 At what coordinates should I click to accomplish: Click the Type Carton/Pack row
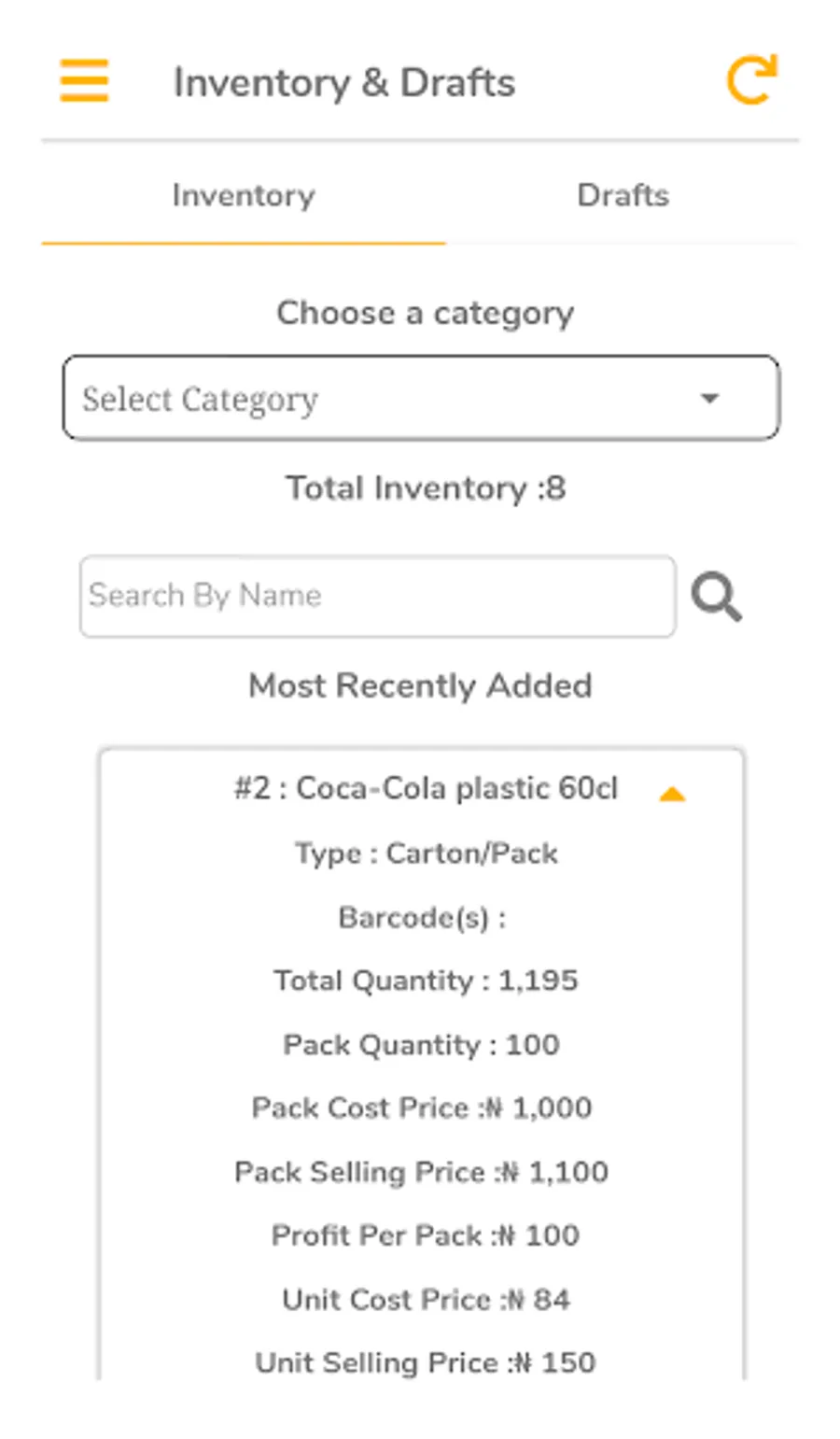[426, 854]
